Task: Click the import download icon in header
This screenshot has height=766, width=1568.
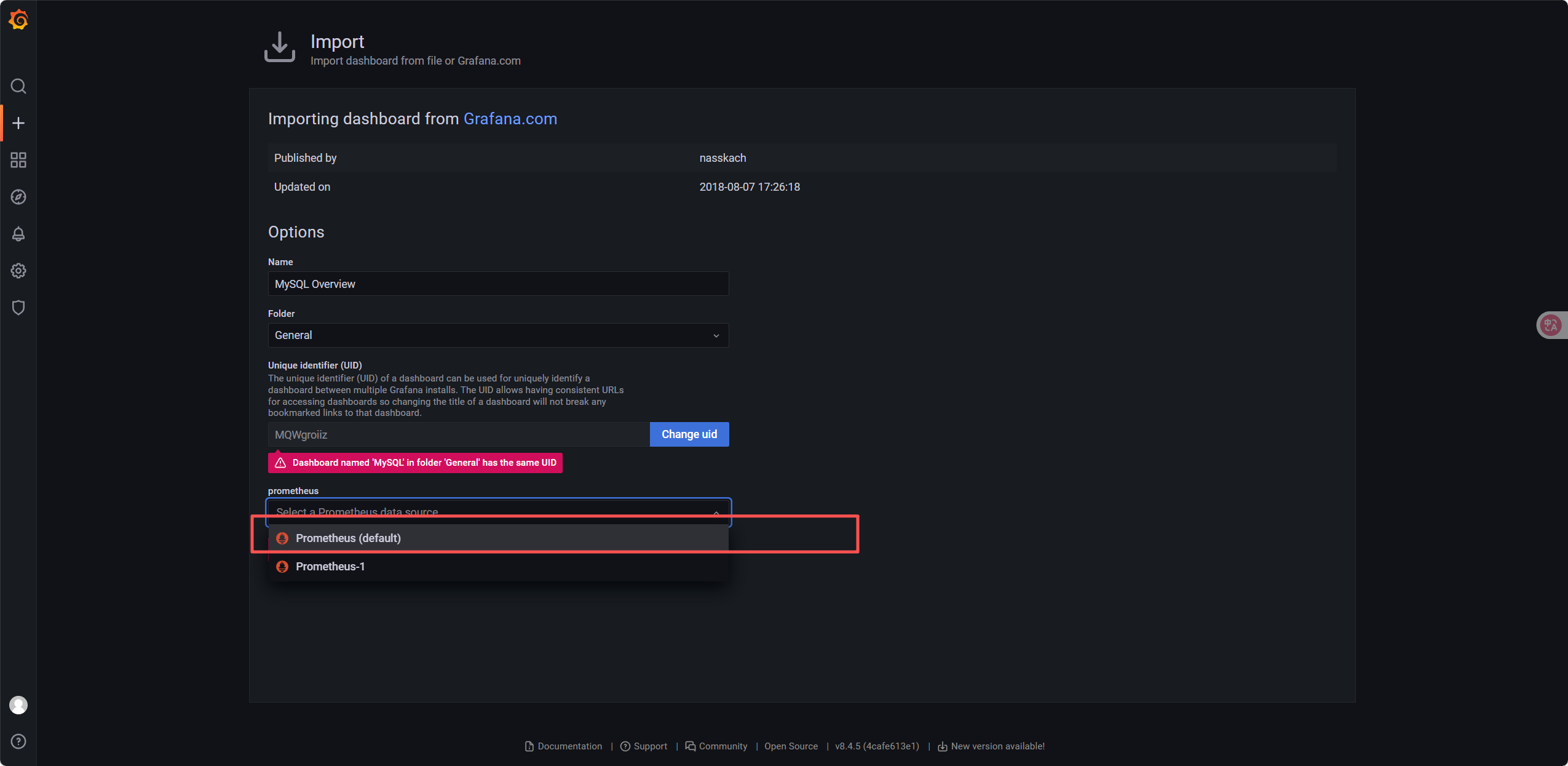Action: point(280,47)
